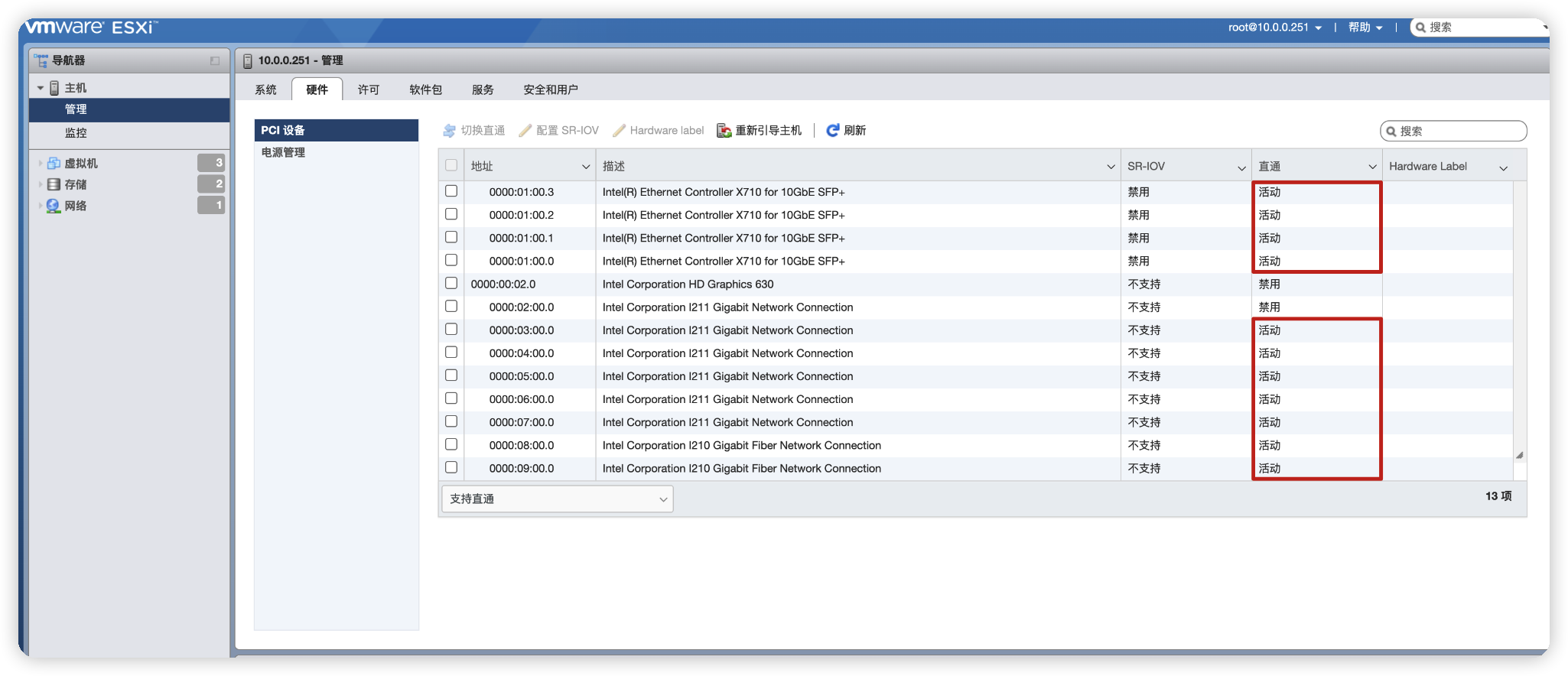This screenshot has width=1568, height=676.
Task: Tick the select-all checkbox in header
Action: tap(451, 165)
